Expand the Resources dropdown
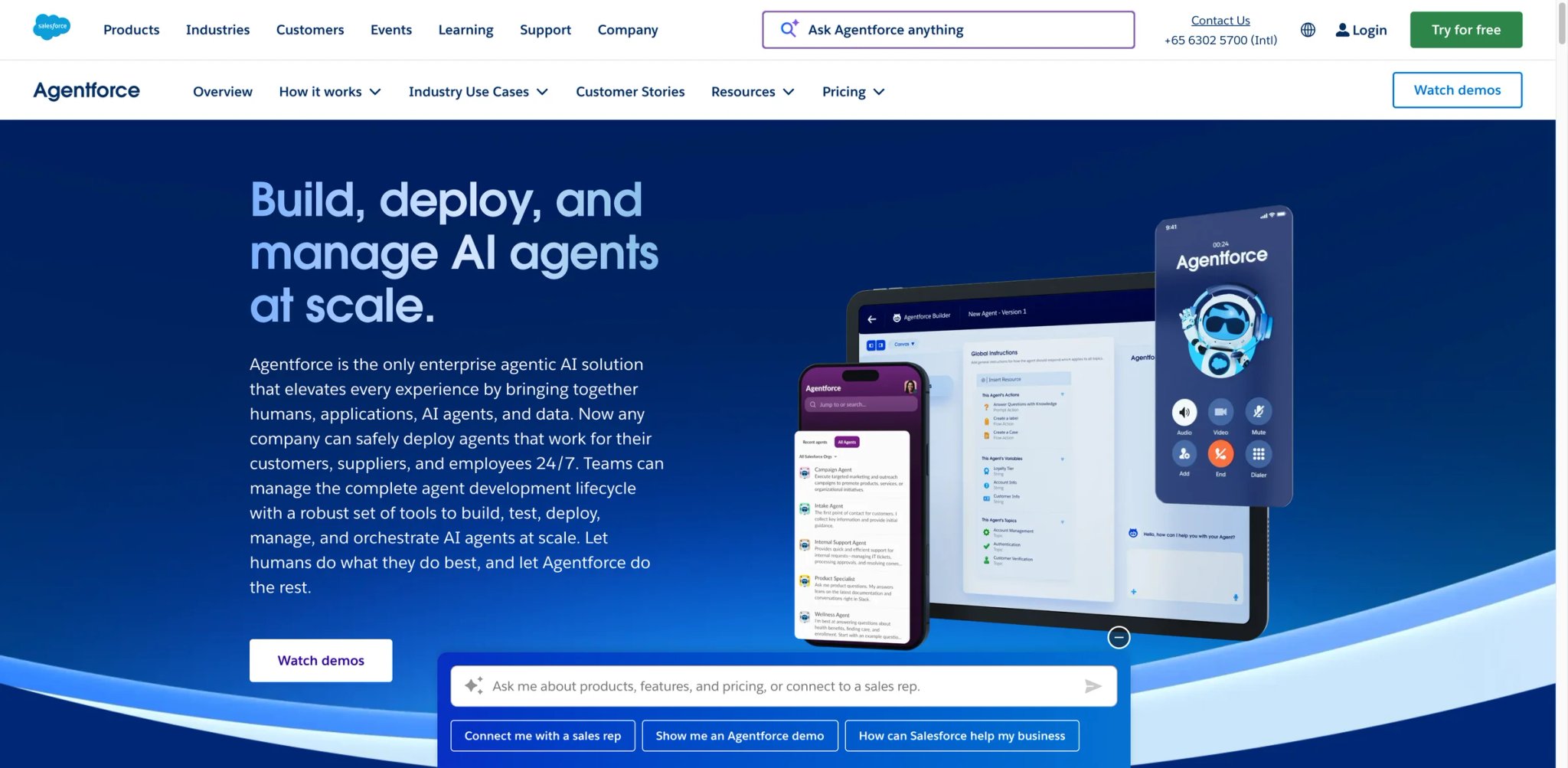Image resolution: width=1568 pixels, height=768 pixels. [x=753, y=92]
